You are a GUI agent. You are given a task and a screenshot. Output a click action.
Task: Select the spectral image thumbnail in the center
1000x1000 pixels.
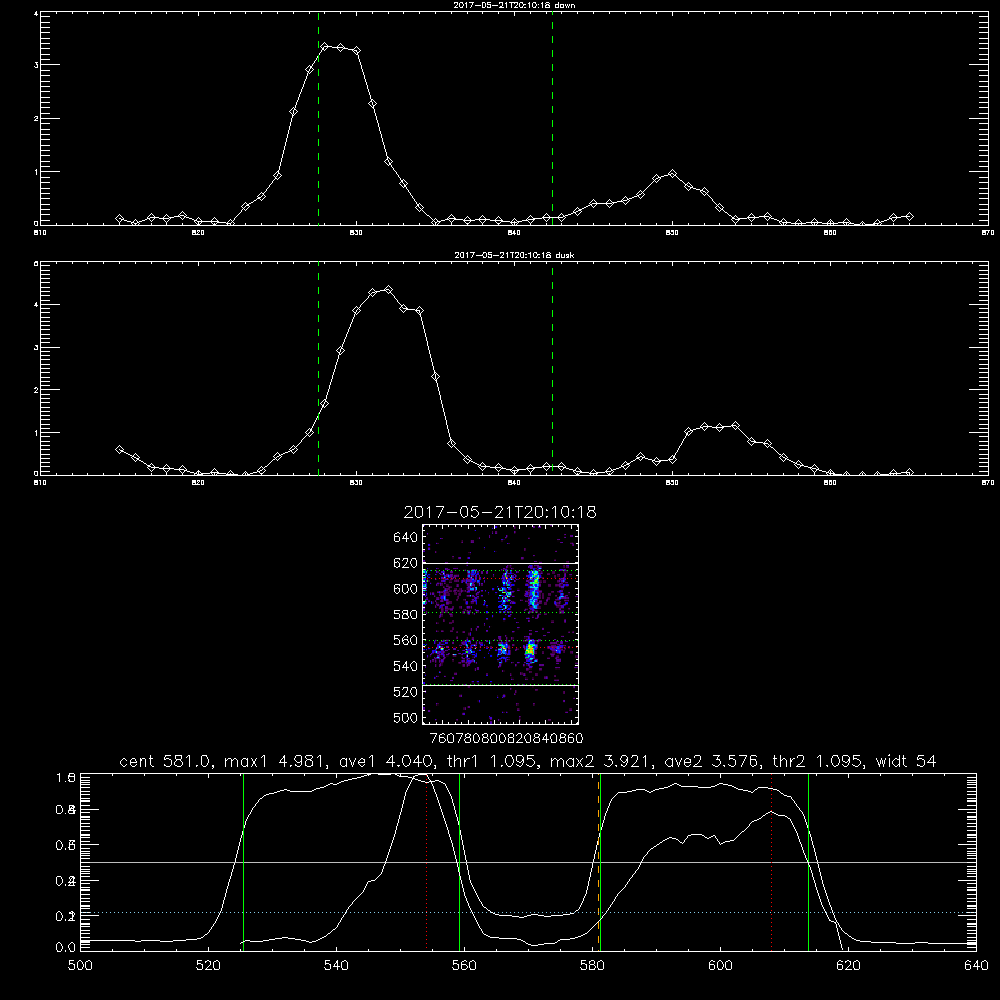(x=500, y=624)
